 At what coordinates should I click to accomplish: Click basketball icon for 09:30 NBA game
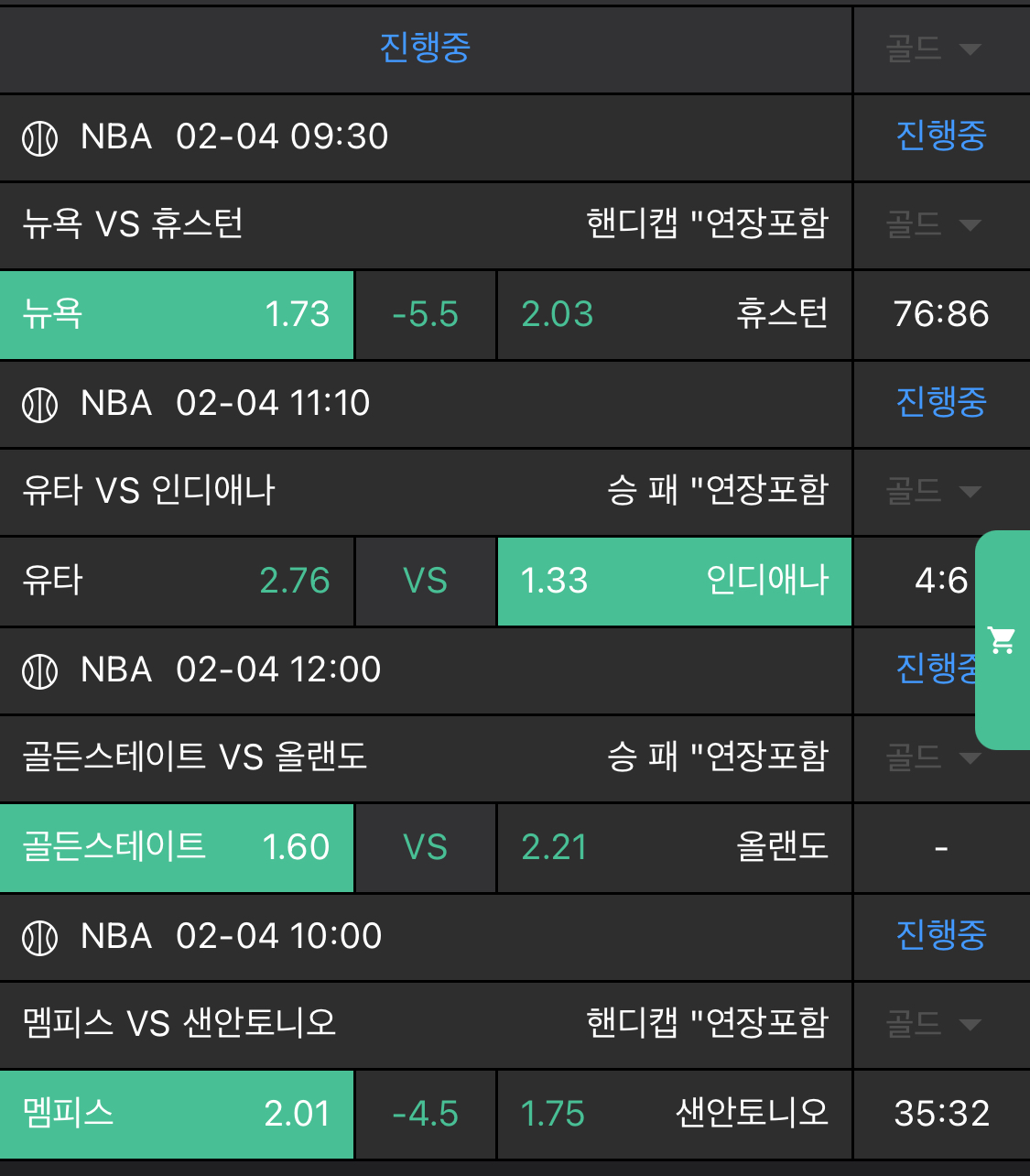(39, 138)
